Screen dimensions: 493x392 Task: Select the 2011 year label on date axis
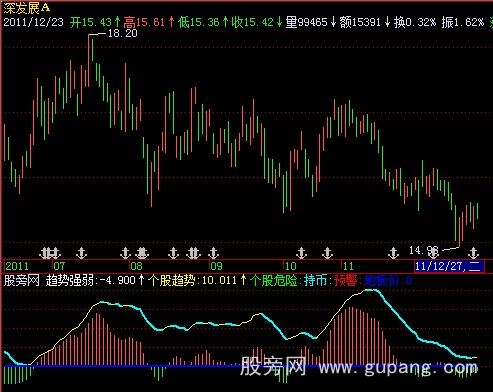[17, 266]
